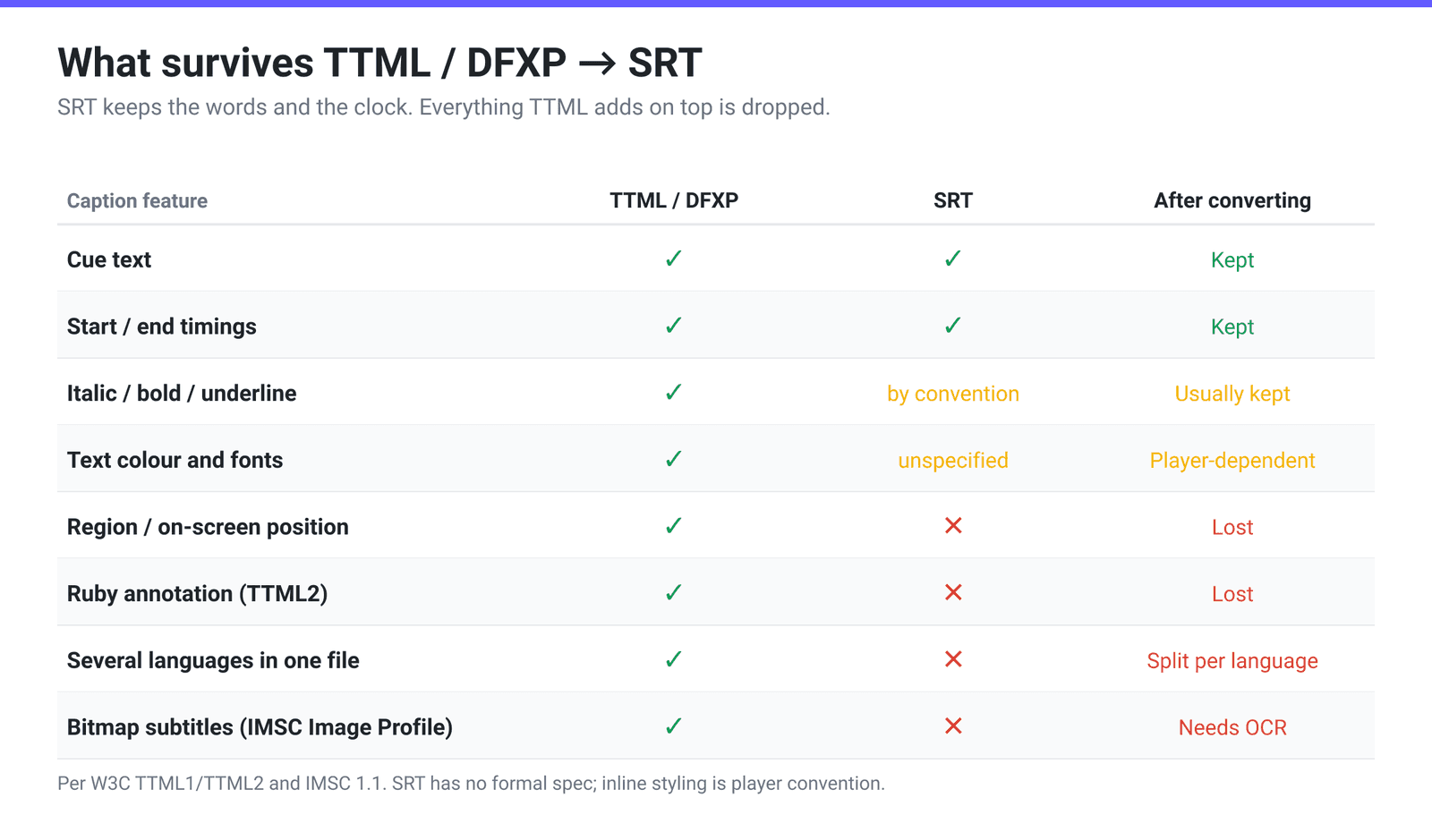Select the "Start / end timings" row label
This screenshot has height=840, width=1432.
tap(162, 327)
